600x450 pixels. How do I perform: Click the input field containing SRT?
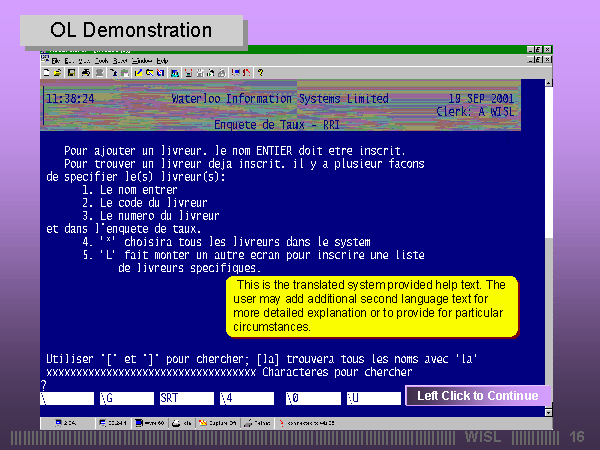[185, 398]
